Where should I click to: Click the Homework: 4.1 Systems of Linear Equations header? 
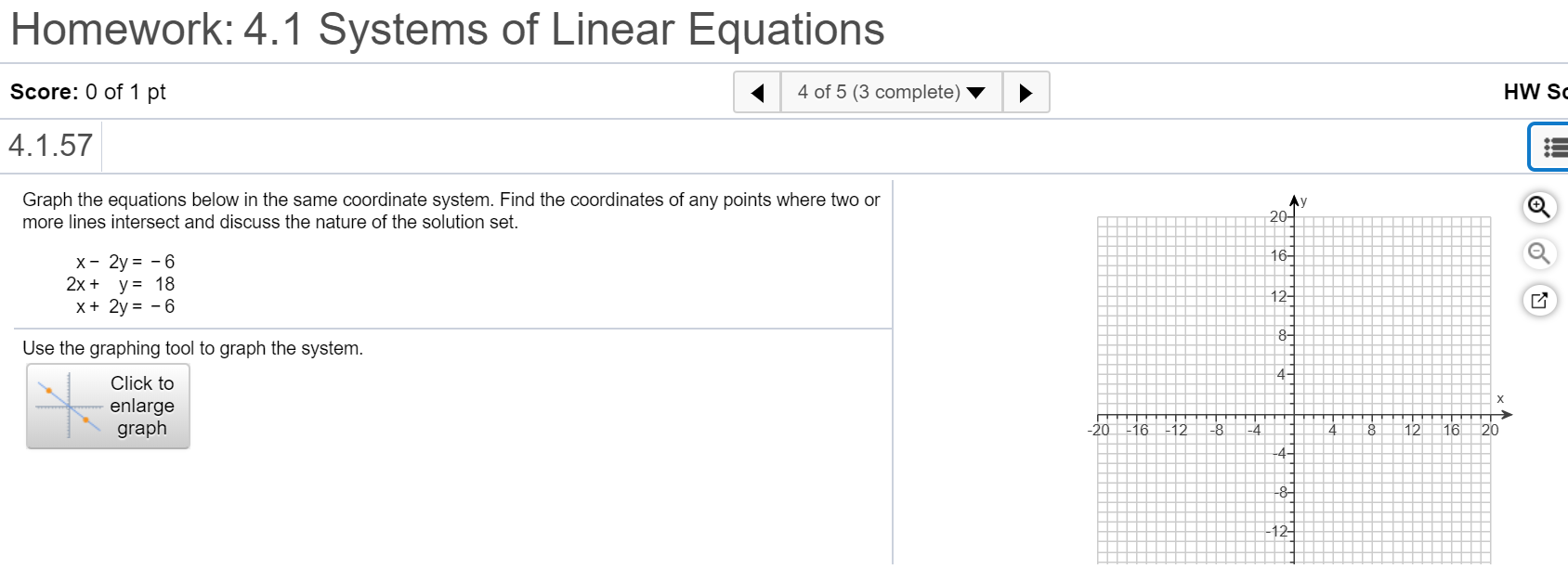point(446,29)
